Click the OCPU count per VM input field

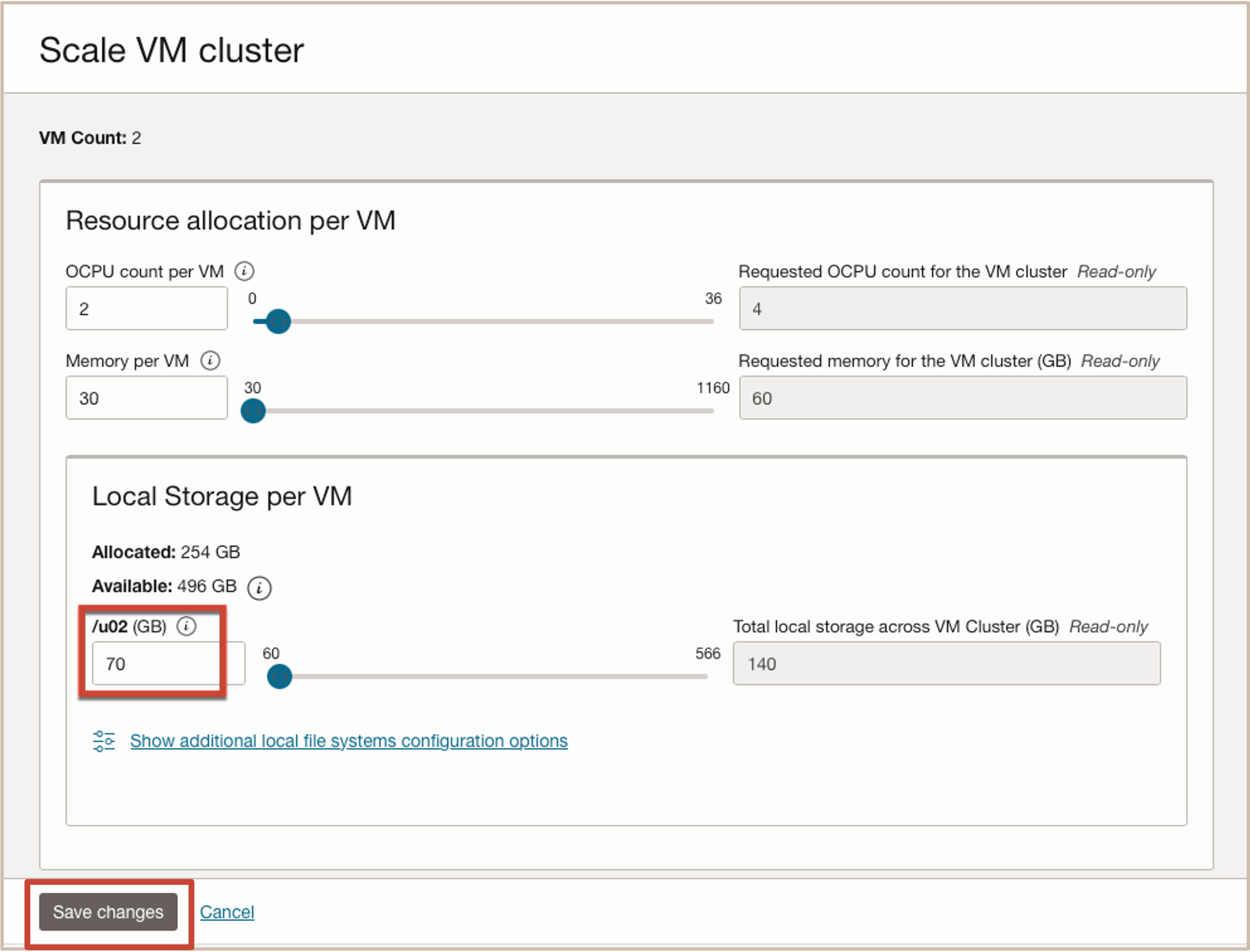tap(146, 309)
